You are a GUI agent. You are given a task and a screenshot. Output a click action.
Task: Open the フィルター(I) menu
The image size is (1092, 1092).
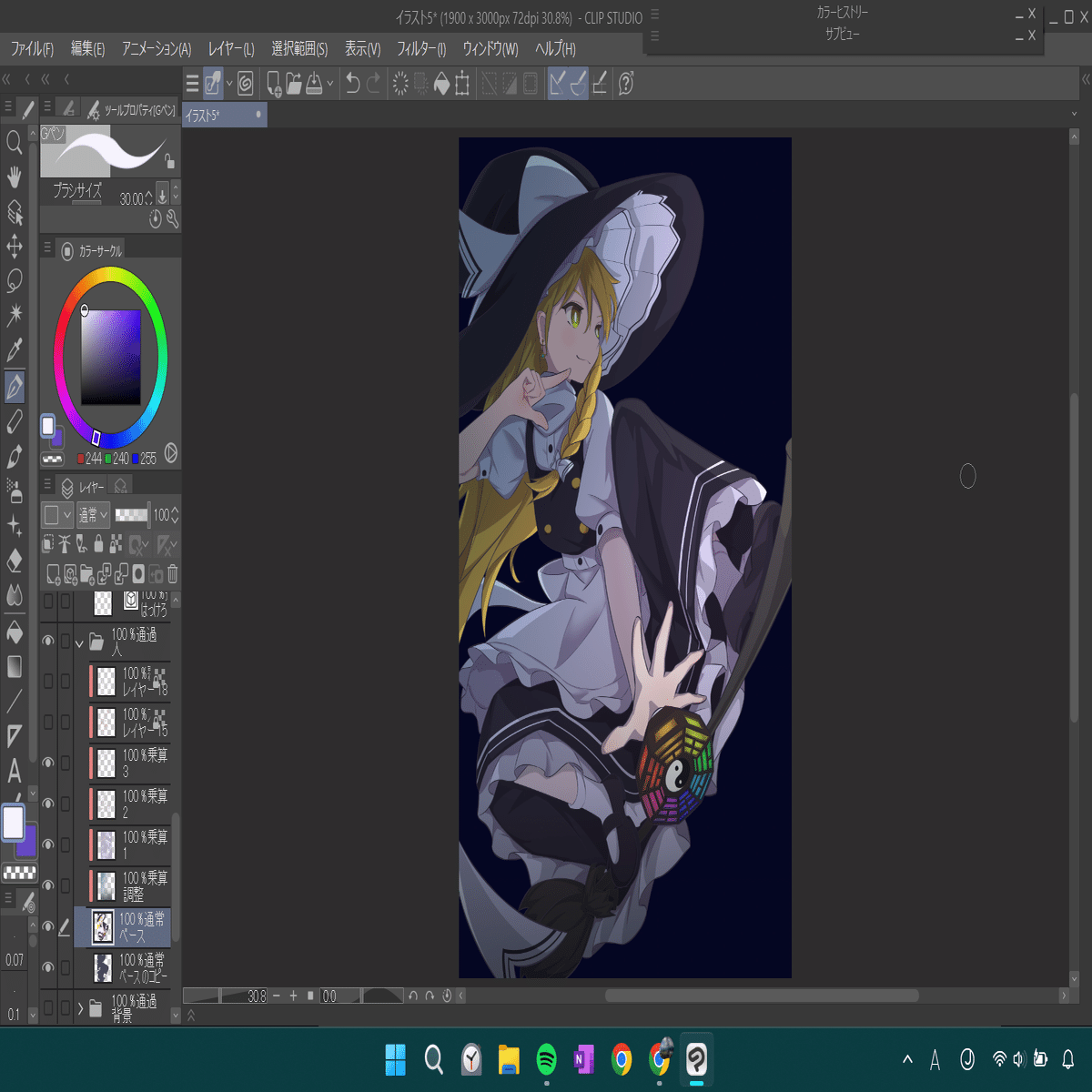click(421, 49)
